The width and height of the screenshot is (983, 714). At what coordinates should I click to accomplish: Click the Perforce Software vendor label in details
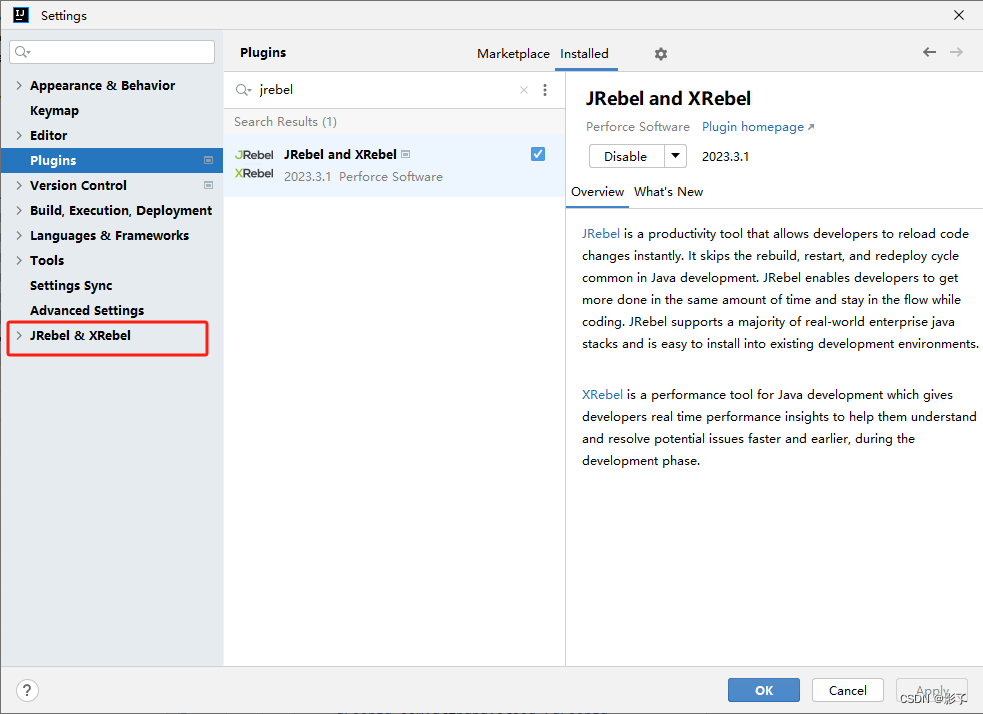pos(638,127)
